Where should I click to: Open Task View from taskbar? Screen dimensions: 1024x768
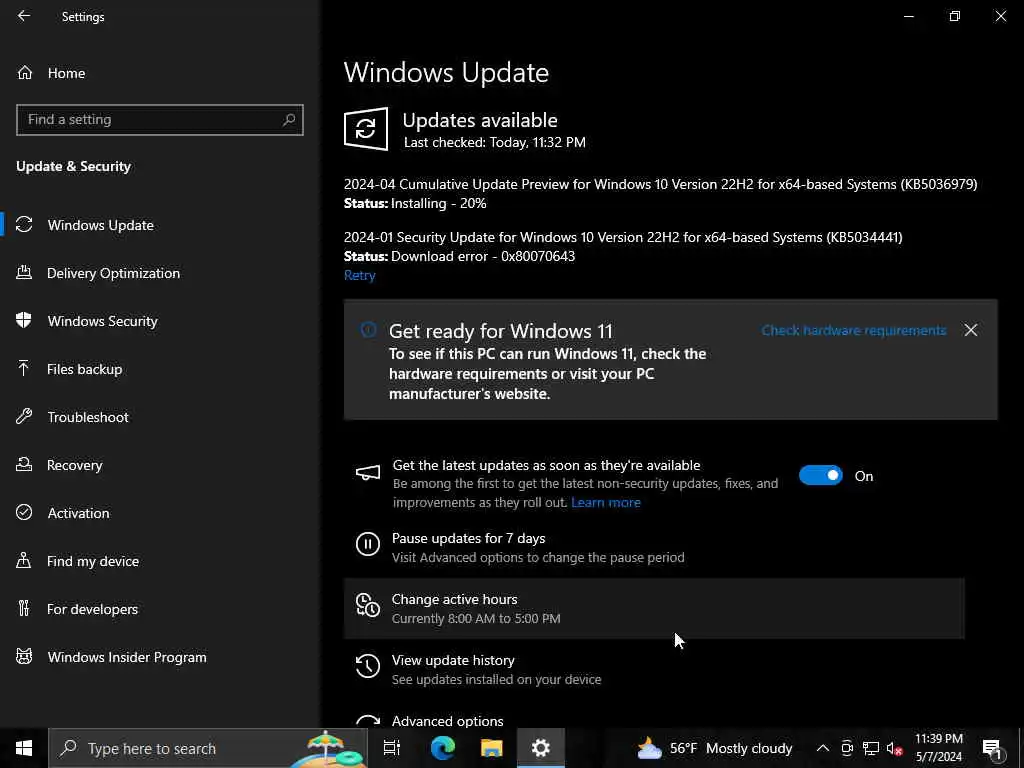tap(392, 748)
